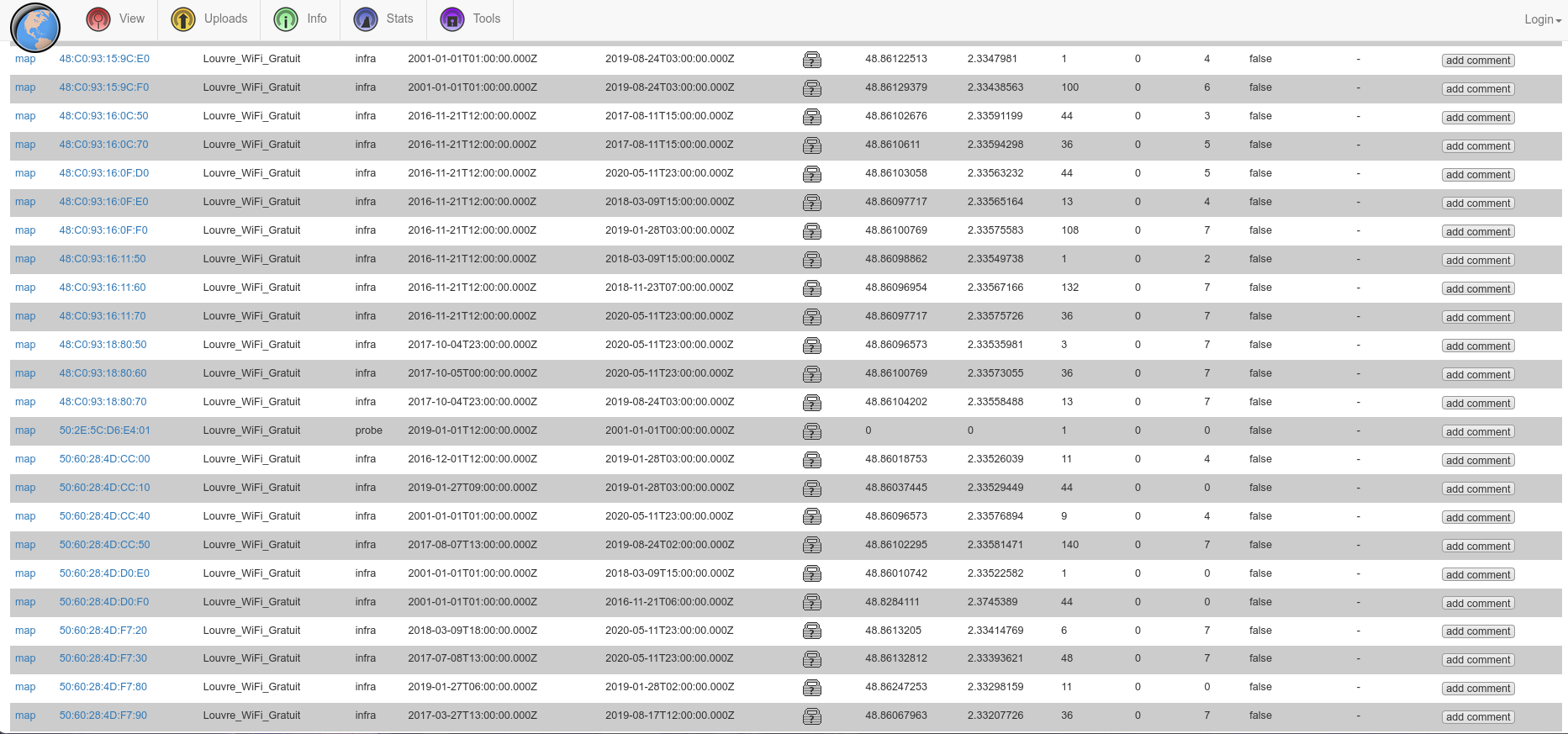
Task: Open the 50:60:28:4D:CC:40 BSSID link
Action: [x=104, y=516]
